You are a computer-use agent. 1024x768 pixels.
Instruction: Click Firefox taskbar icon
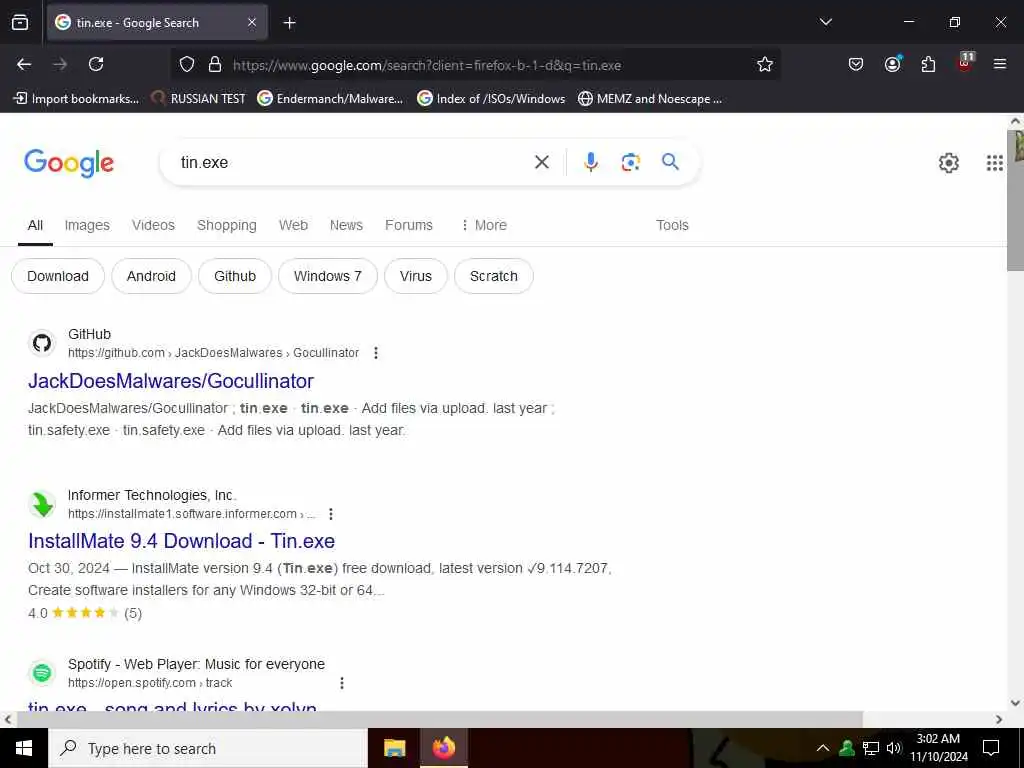pos(443,748)
